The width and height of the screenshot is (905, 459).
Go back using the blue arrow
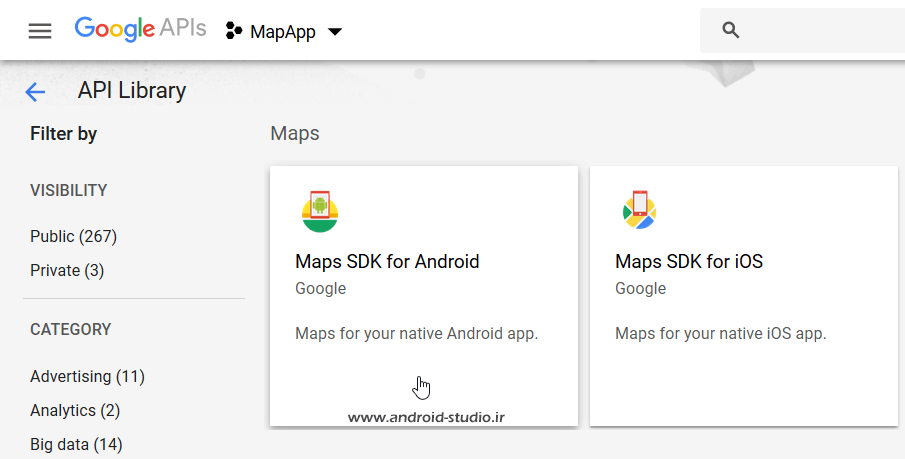35,91
